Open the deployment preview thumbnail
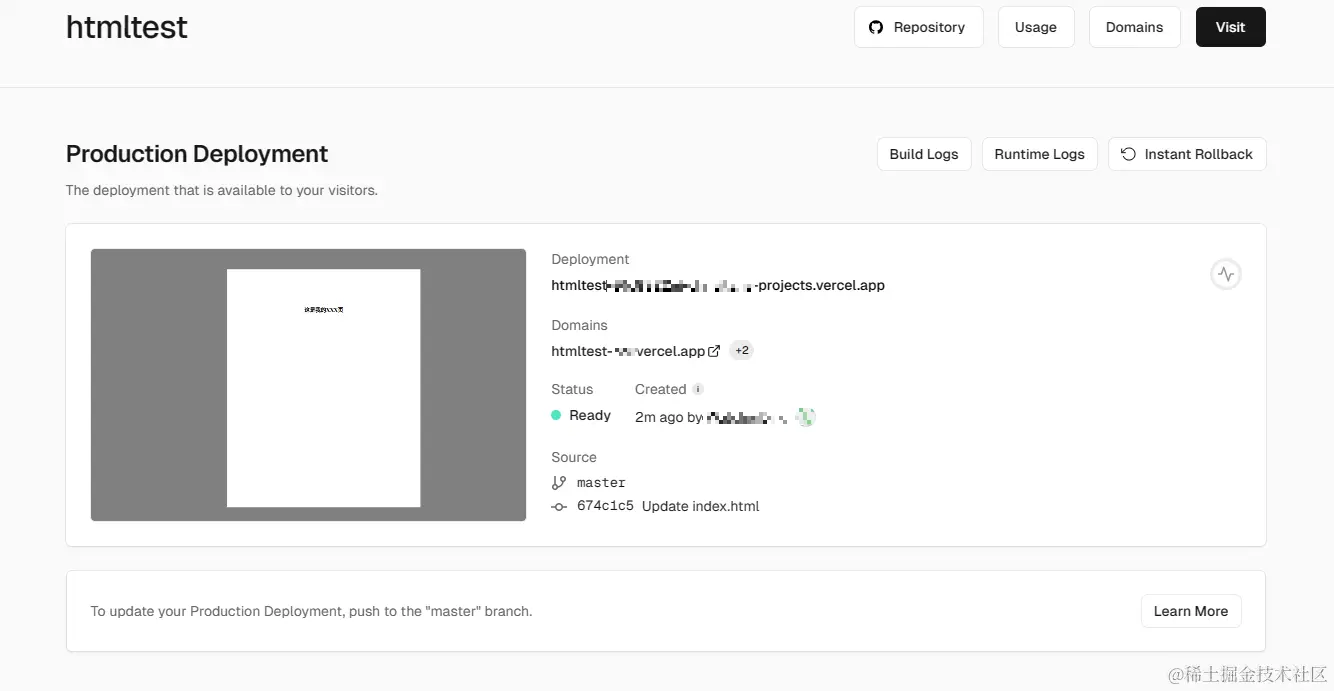This screenshot has height=691, width=1334. pyautogui.click(x=308, y=385)
